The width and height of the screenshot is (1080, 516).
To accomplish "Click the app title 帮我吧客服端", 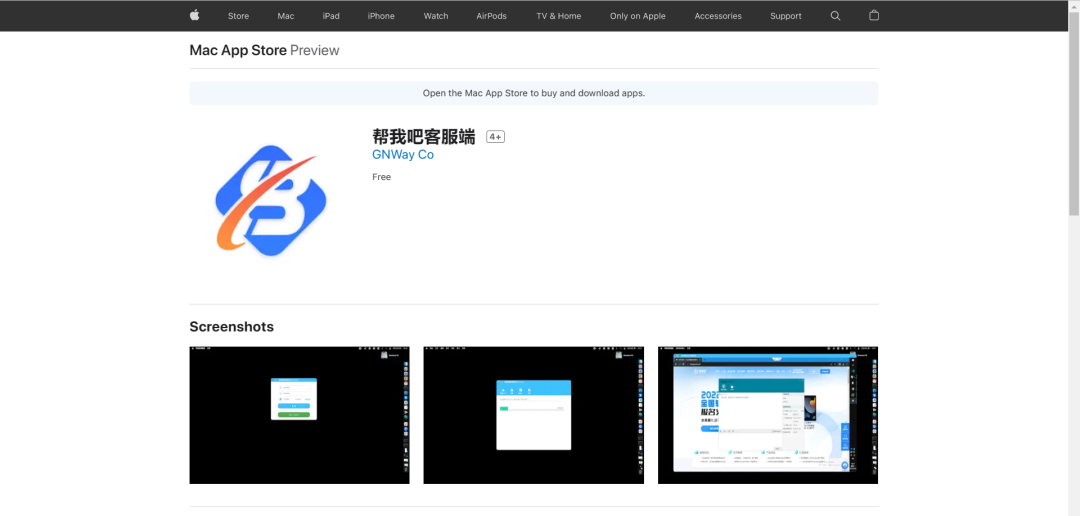I will point(424,136).
